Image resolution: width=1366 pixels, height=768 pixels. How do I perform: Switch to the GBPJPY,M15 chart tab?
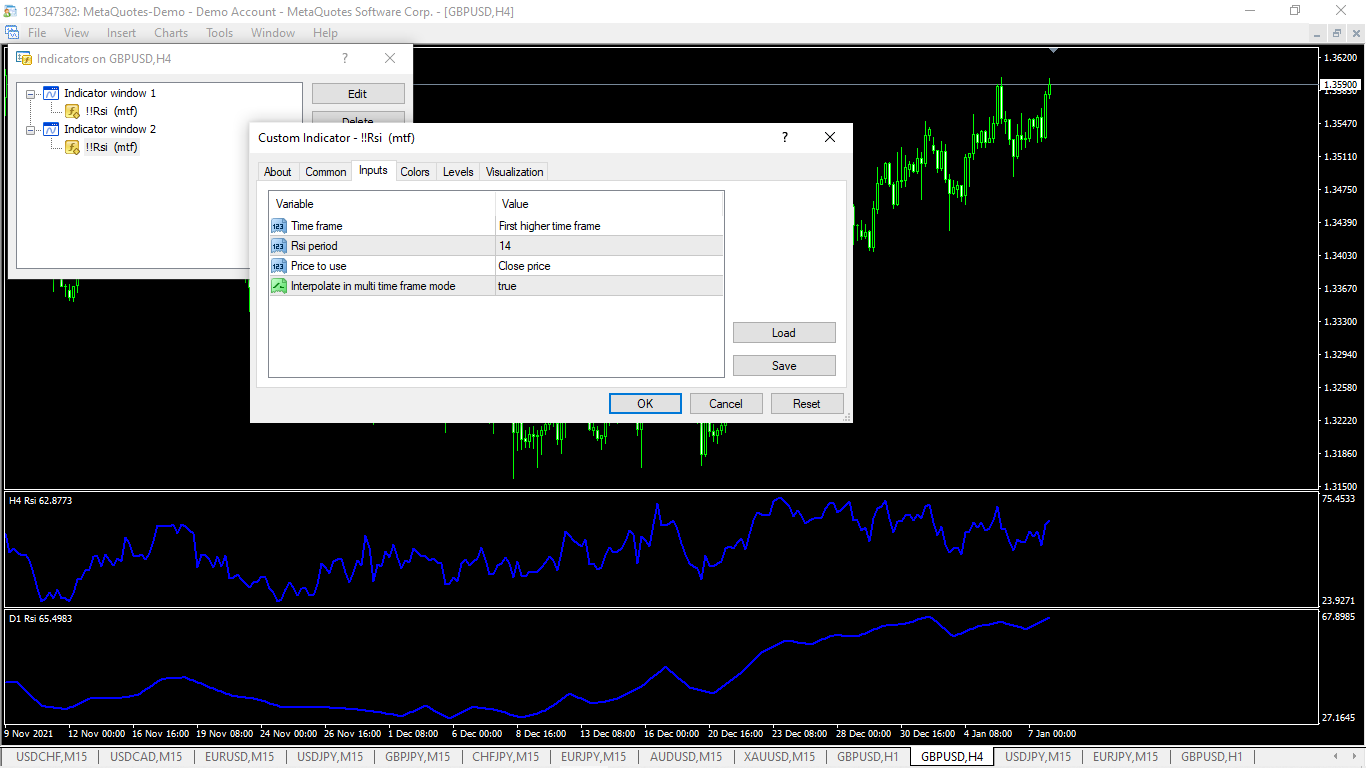coord(418,757)
